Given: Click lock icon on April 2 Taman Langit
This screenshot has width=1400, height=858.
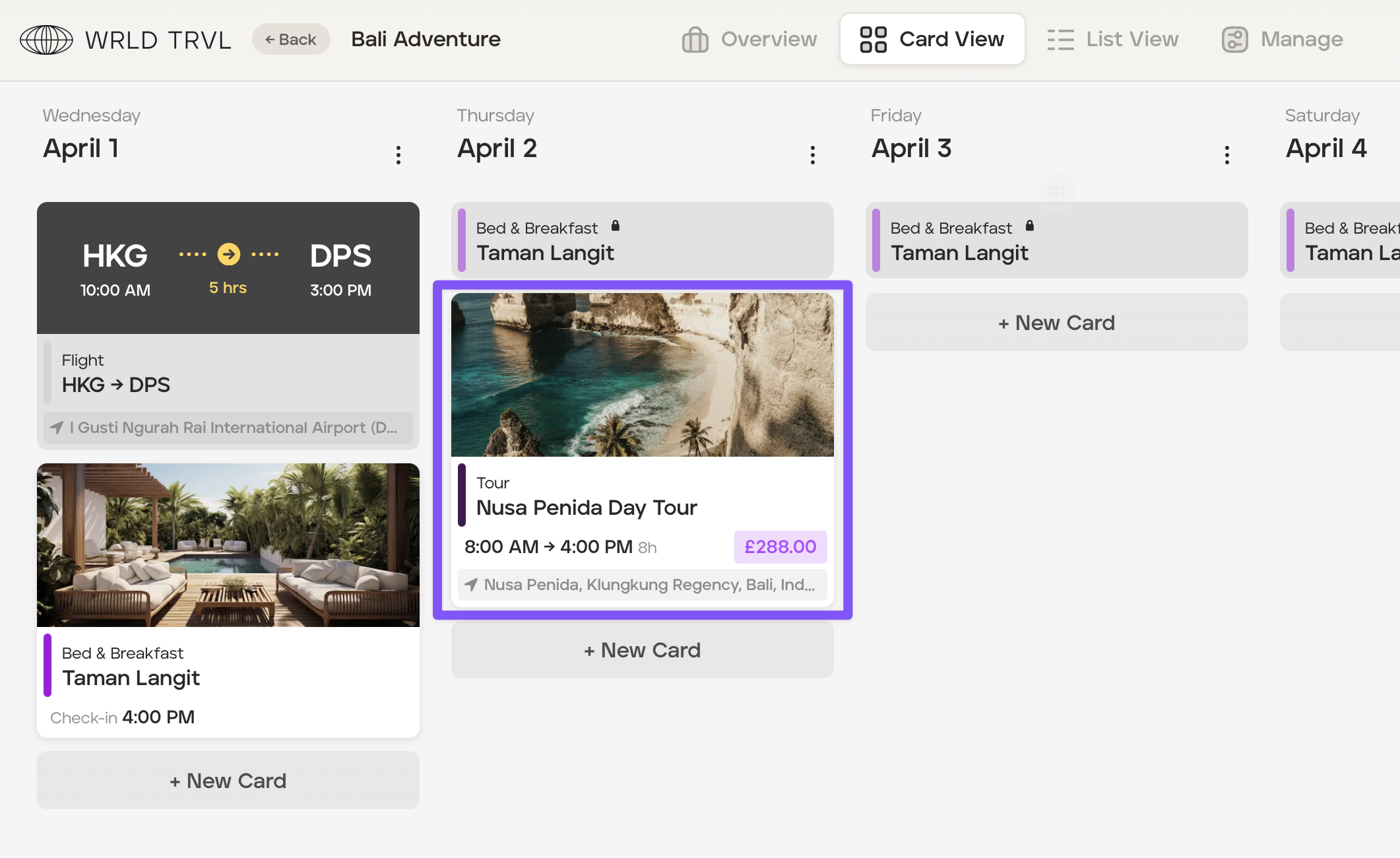Looking at the screenshot, I should click(616, 226).
